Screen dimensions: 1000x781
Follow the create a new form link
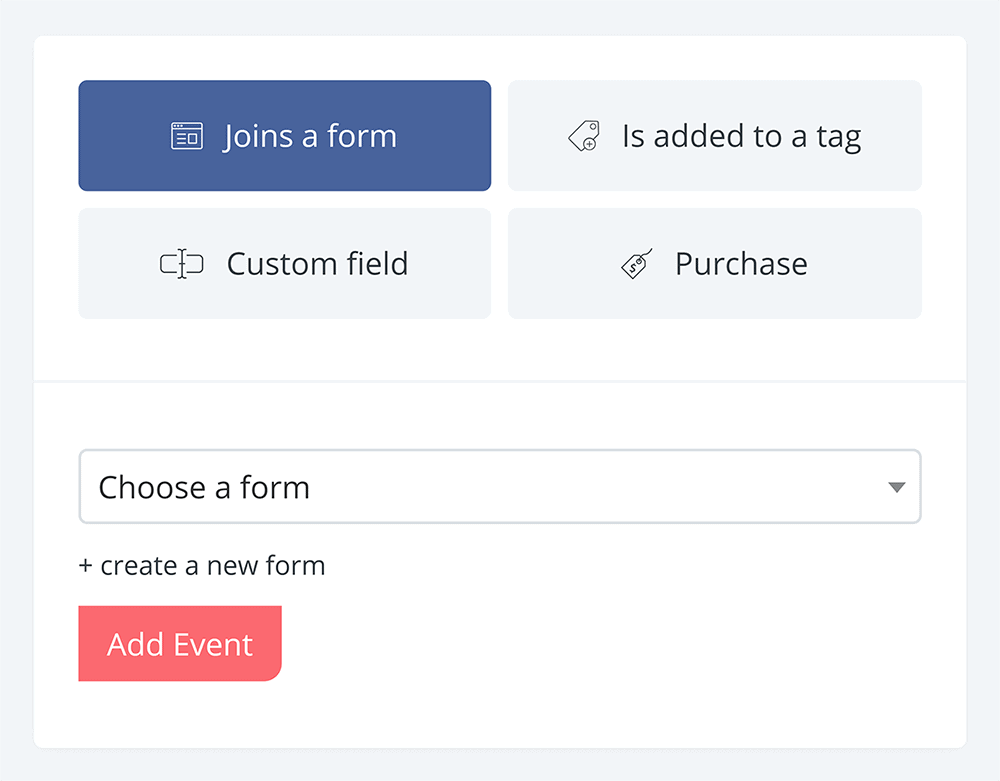(x=202, y=566)
